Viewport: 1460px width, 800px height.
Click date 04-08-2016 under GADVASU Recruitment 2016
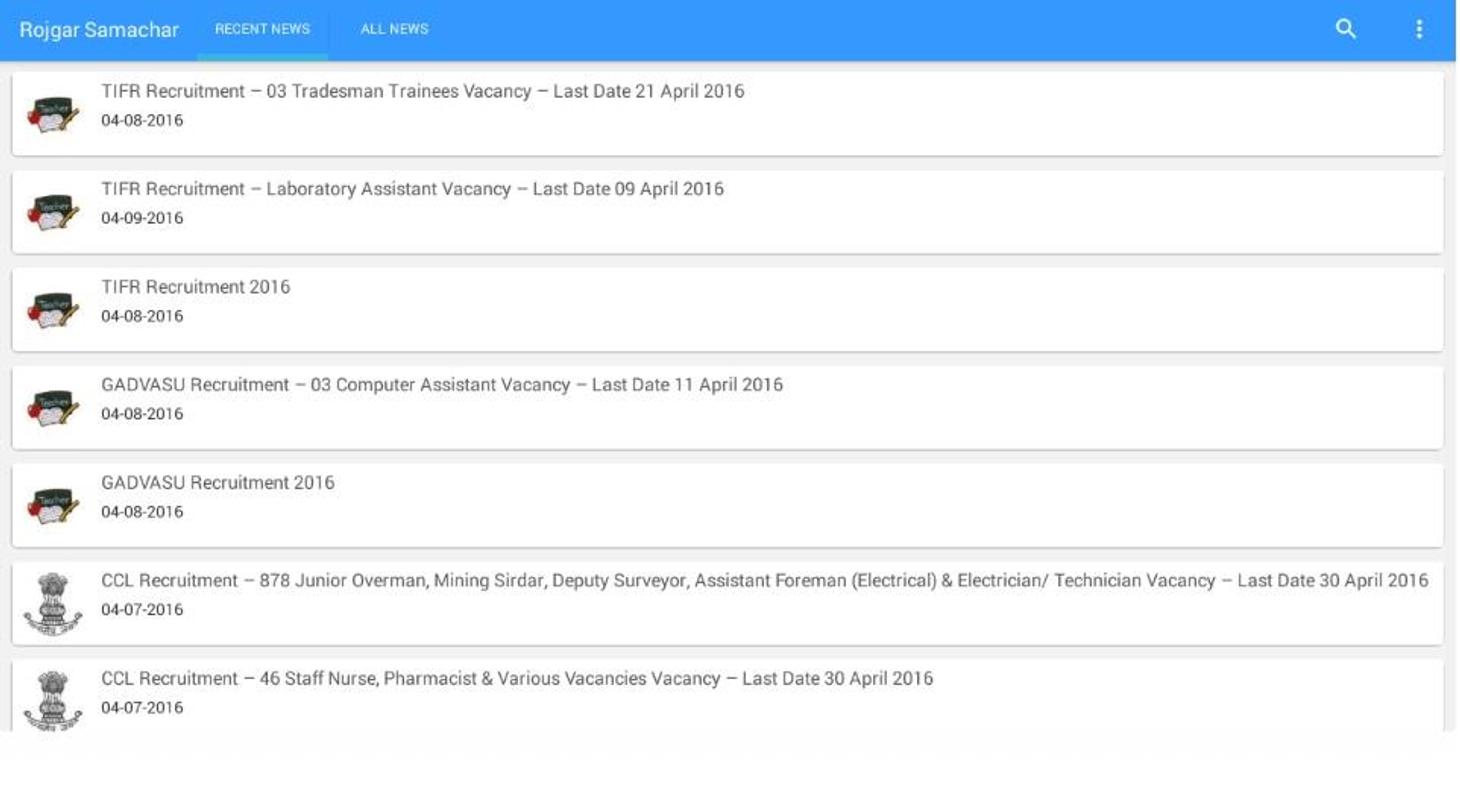tap(142, 512)
